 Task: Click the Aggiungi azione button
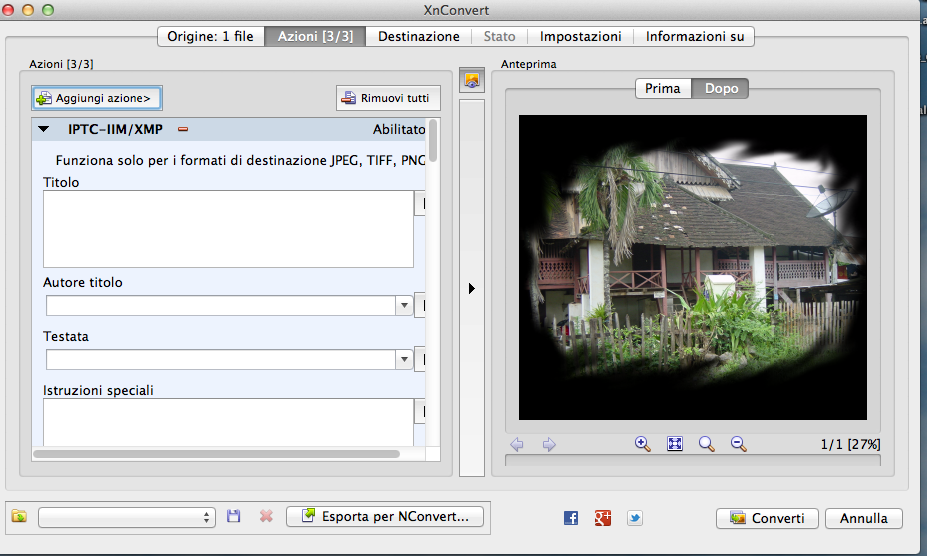pyautogui.click(x=97, y=98)
